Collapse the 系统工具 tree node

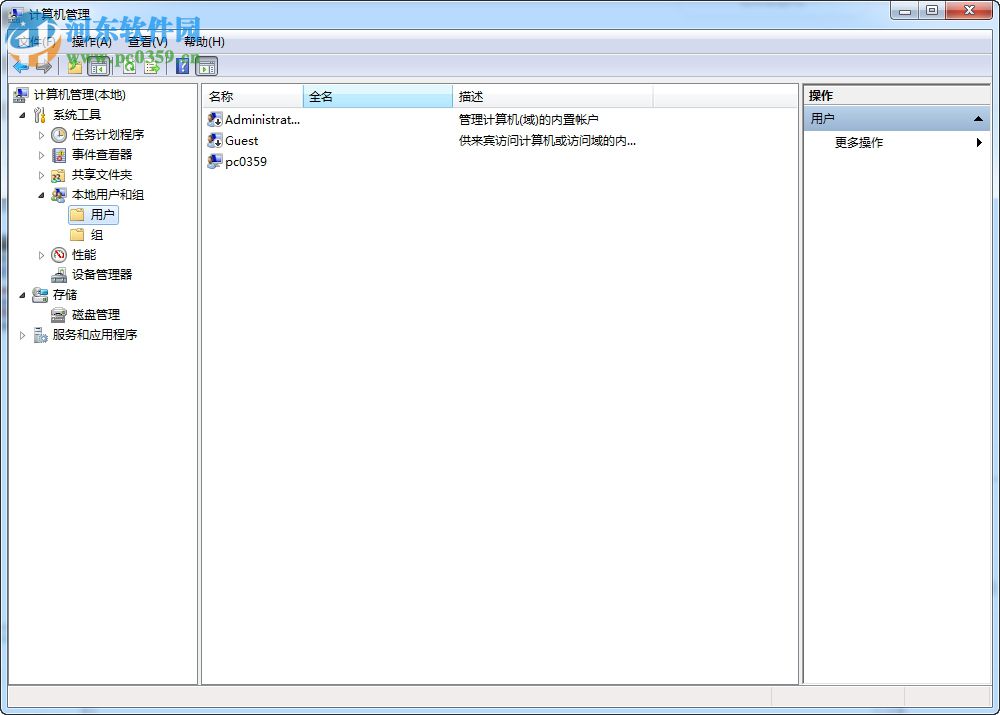tap(23, 114)
